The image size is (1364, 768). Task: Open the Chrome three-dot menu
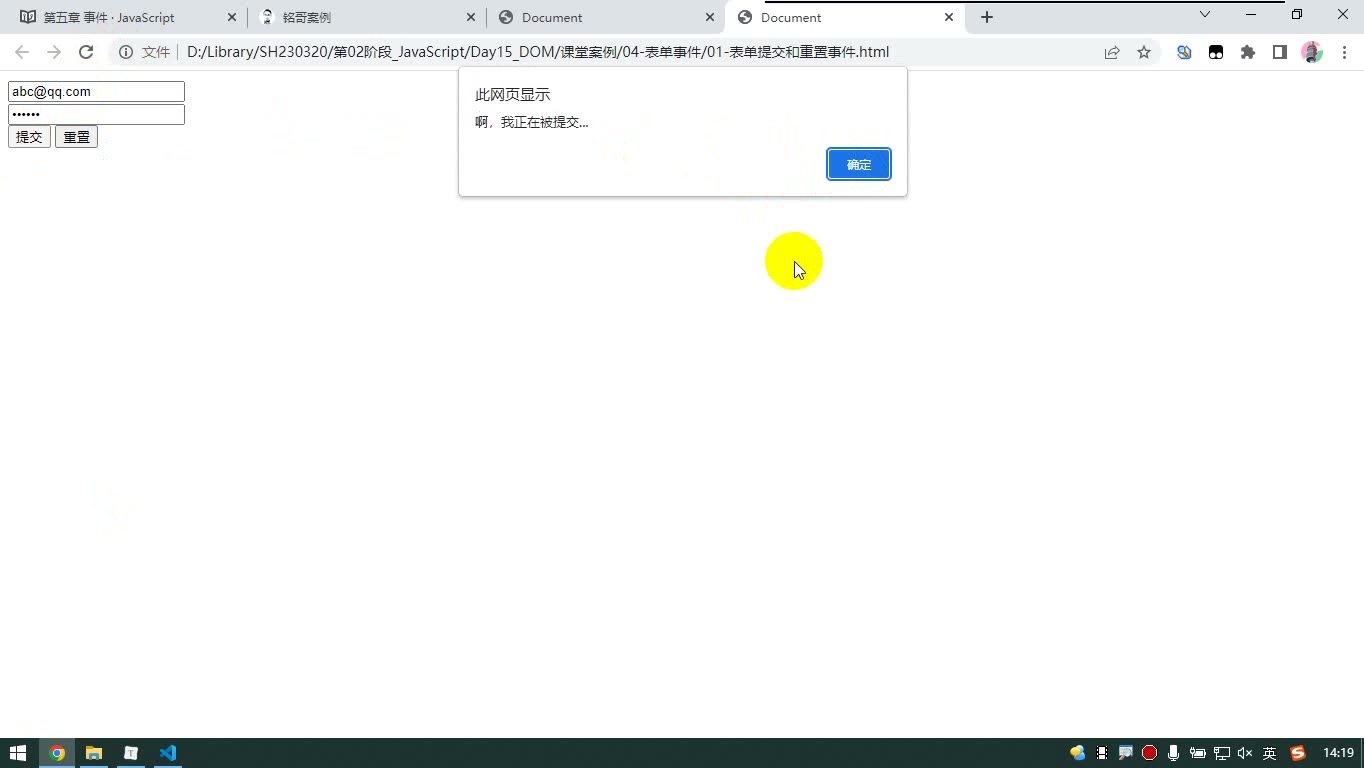coord(1344,52)
